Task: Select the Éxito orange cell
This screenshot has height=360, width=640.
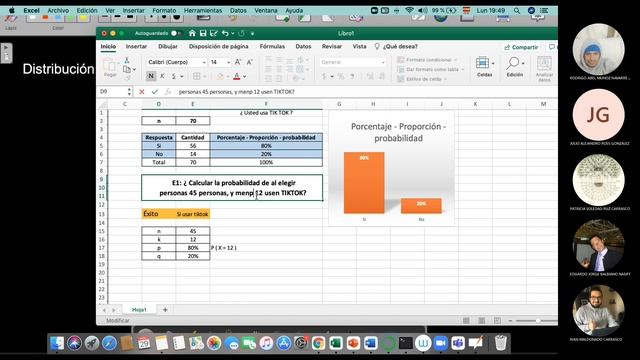Action: (x=159, y=214)
